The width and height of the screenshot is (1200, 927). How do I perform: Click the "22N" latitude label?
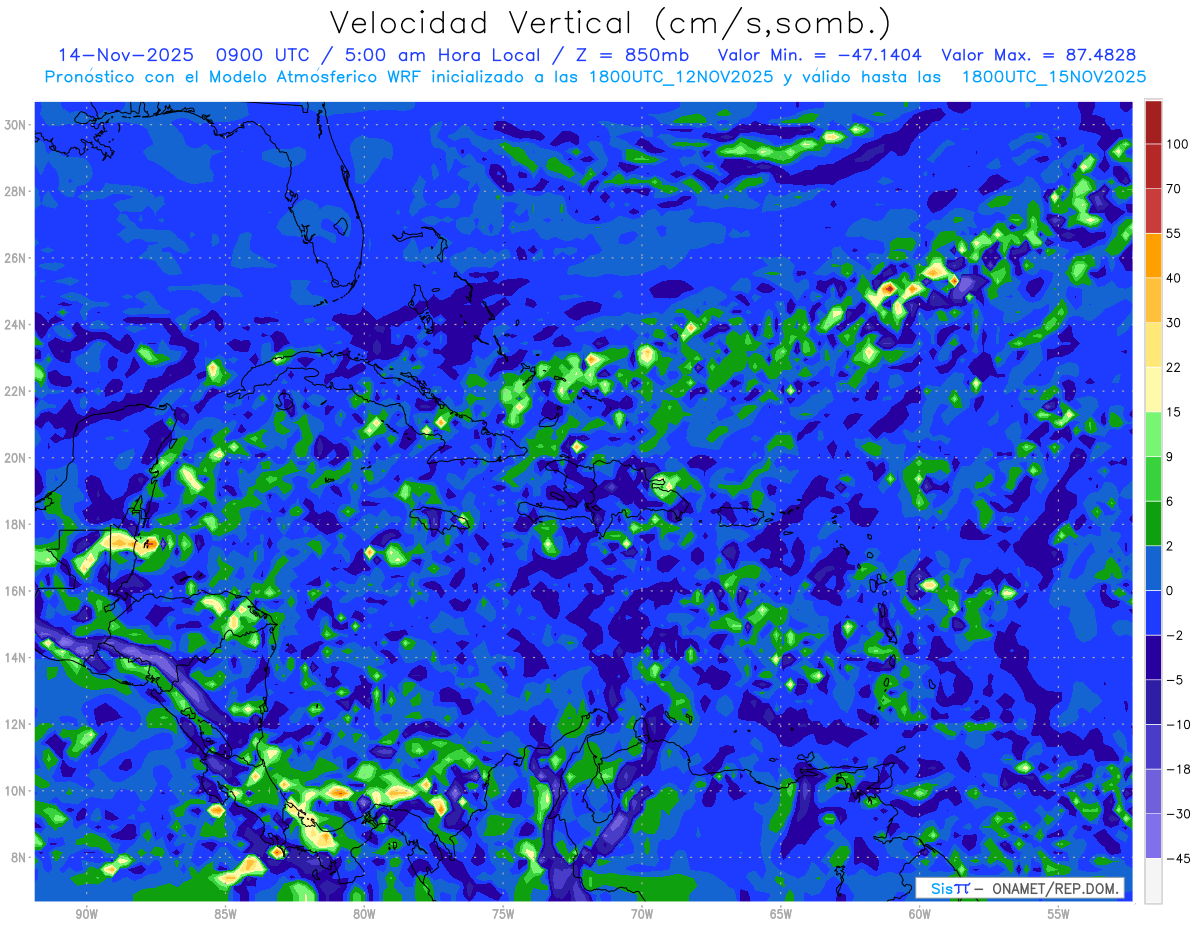(x=15, y=391)
